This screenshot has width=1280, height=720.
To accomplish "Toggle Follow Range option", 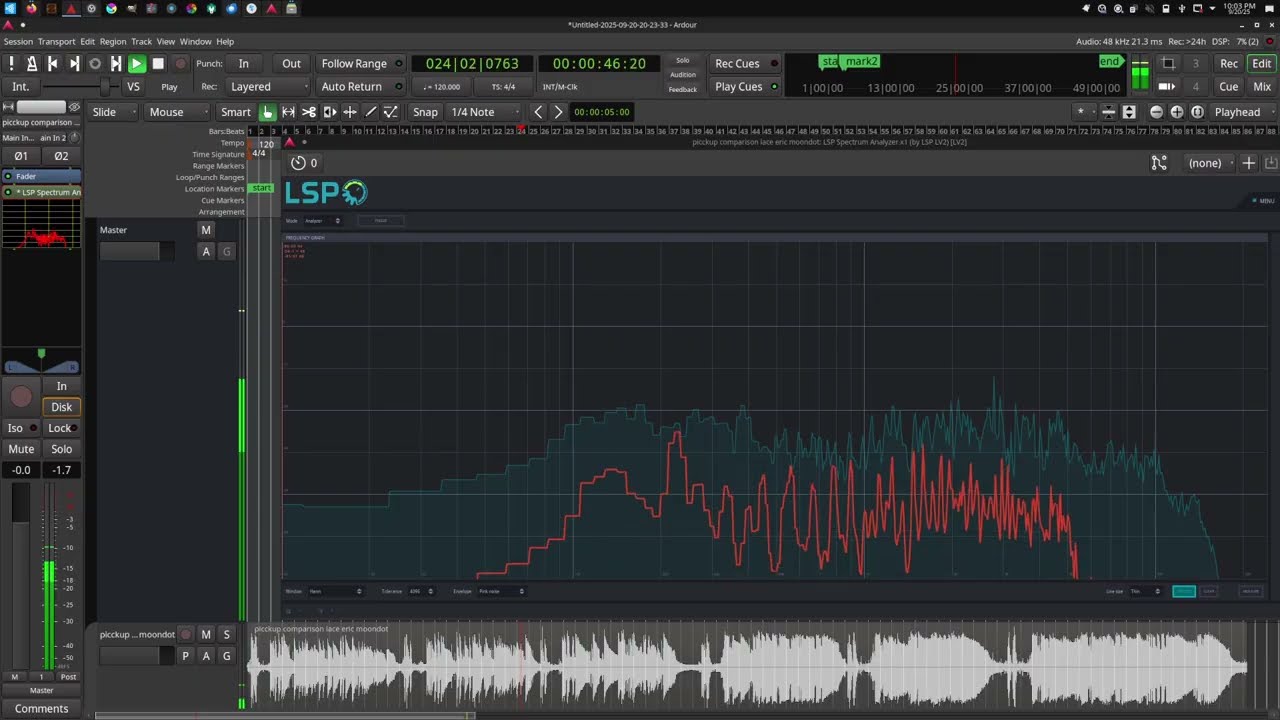I will [361, 63].
